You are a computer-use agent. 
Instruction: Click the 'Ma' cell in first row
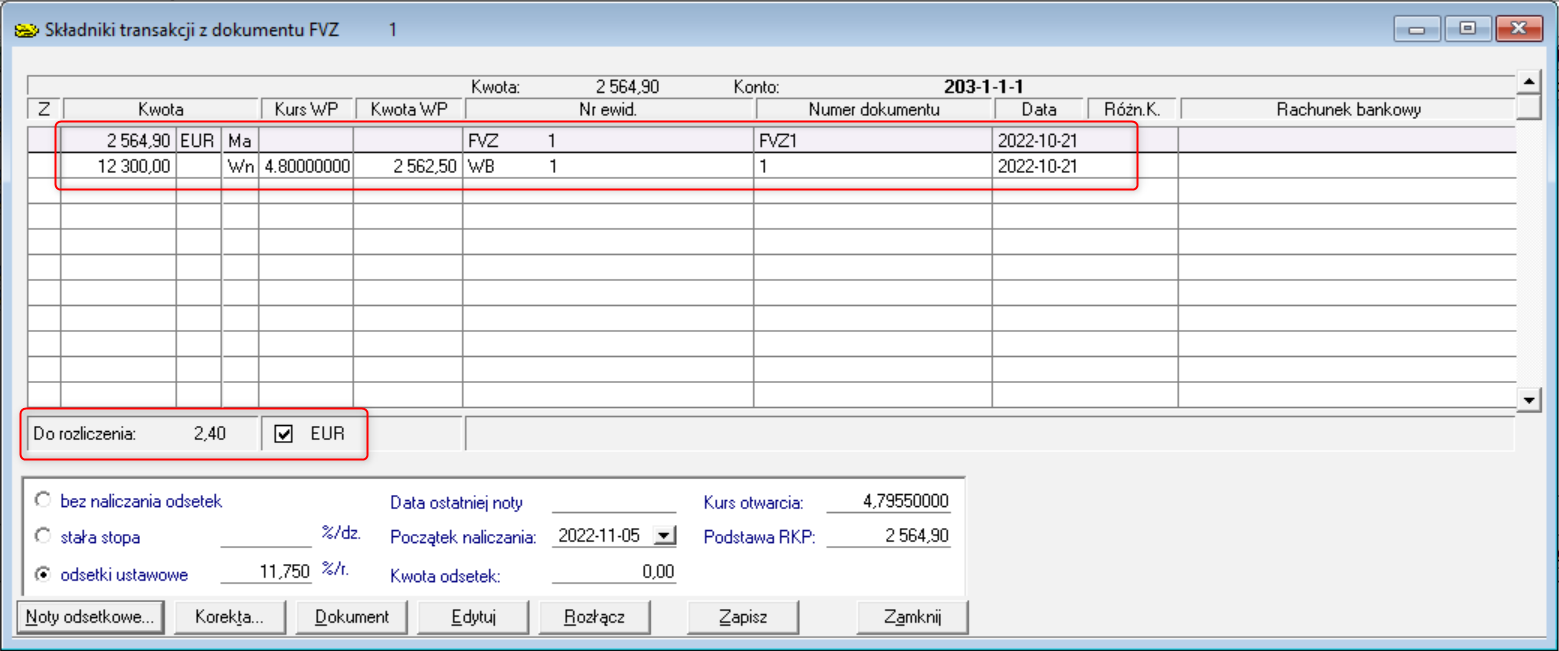(240, 141)
